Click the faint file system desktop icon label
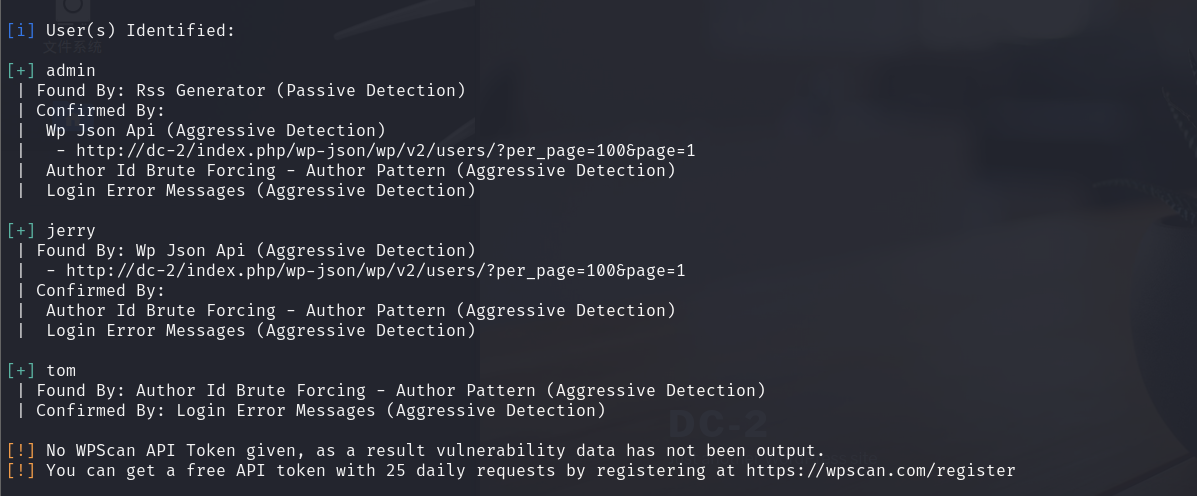The height and width of the screenshot is (496, 1197). 73,47
